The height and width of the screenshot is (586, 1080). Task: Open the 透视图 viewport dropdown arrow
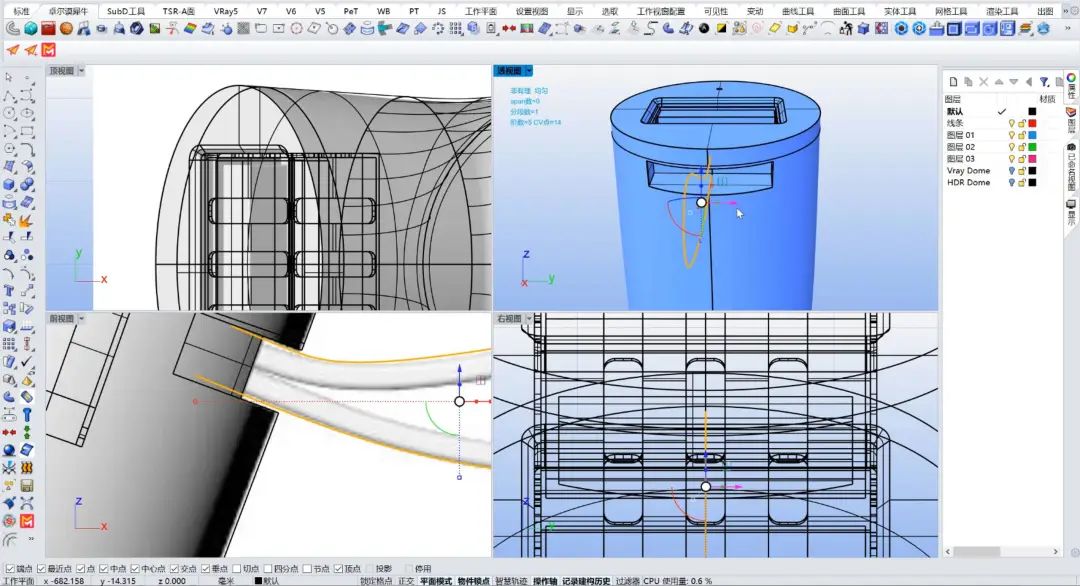click(528, 71)
